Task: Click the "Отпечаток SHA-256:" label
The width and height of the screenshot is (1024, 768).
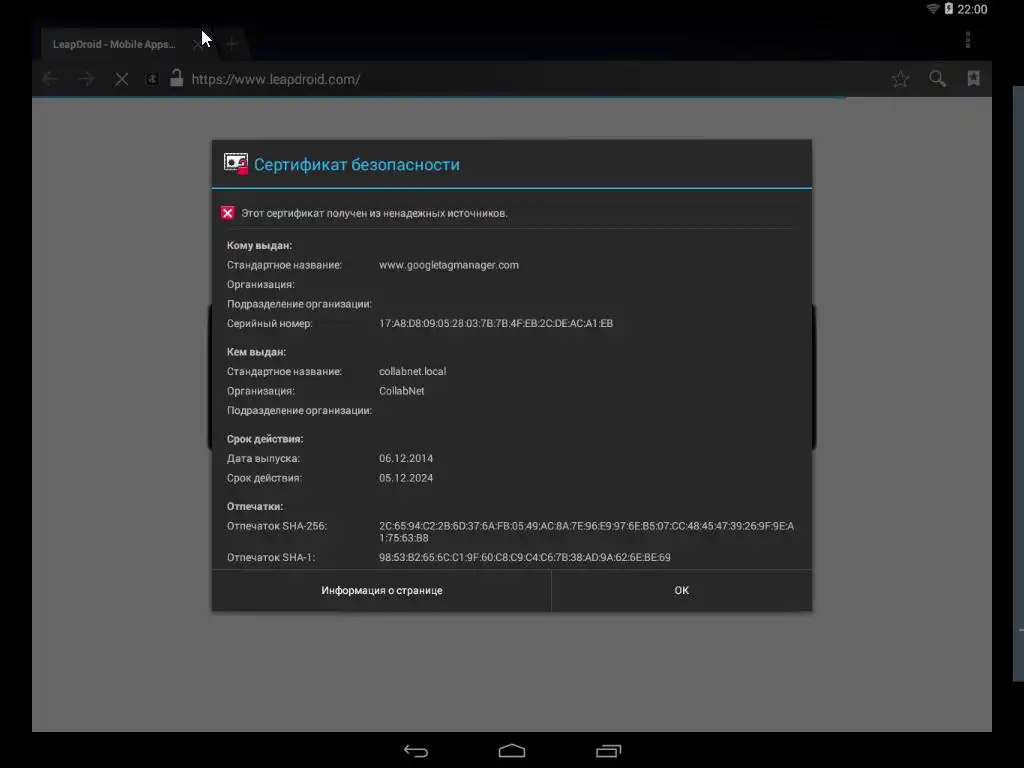Action: (x=276, y=526)
